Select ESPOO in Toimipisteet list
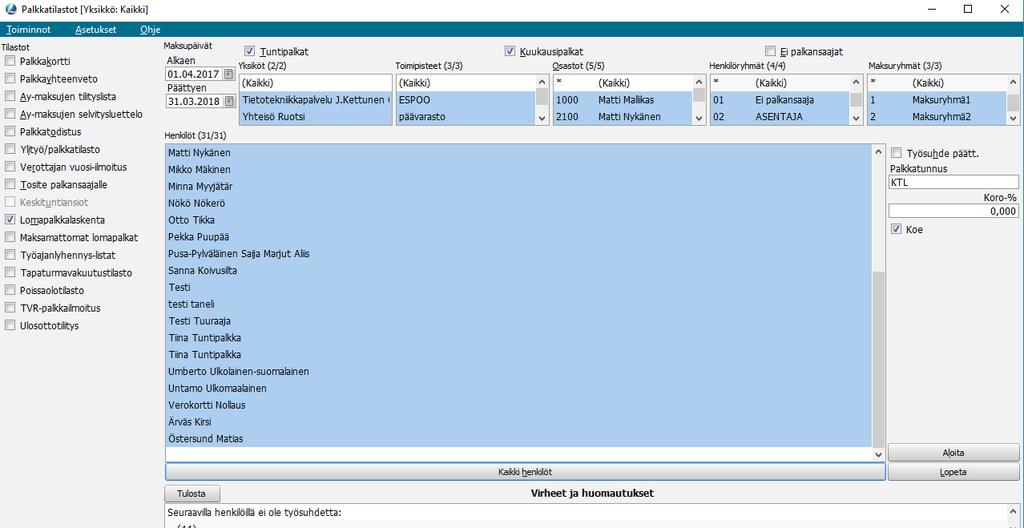The image size is (1024, 528). (x=466, y=100)
